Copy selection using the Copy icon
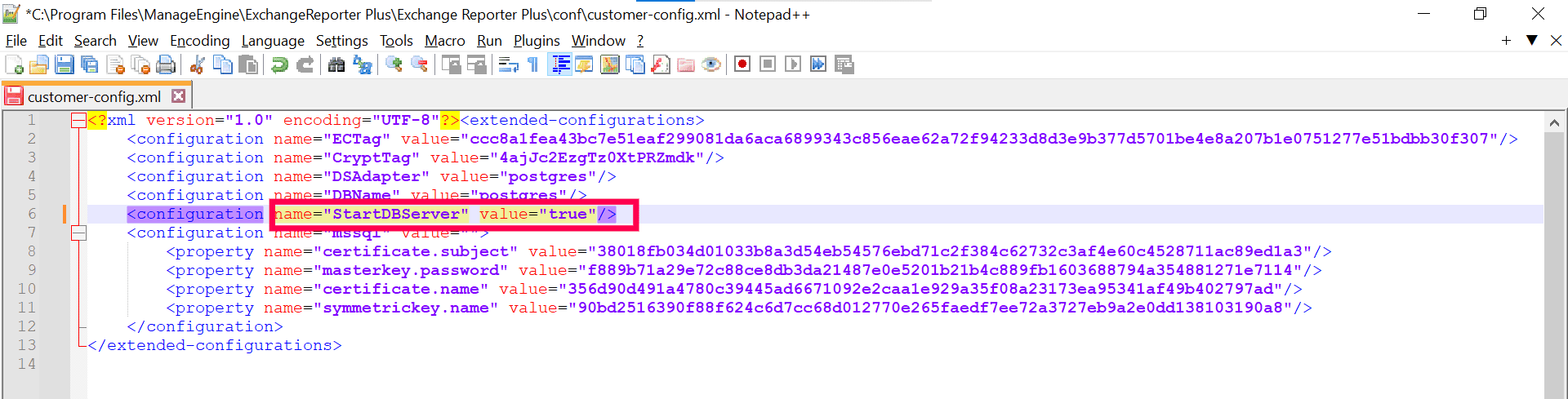1568x399 pixels. 222,64
